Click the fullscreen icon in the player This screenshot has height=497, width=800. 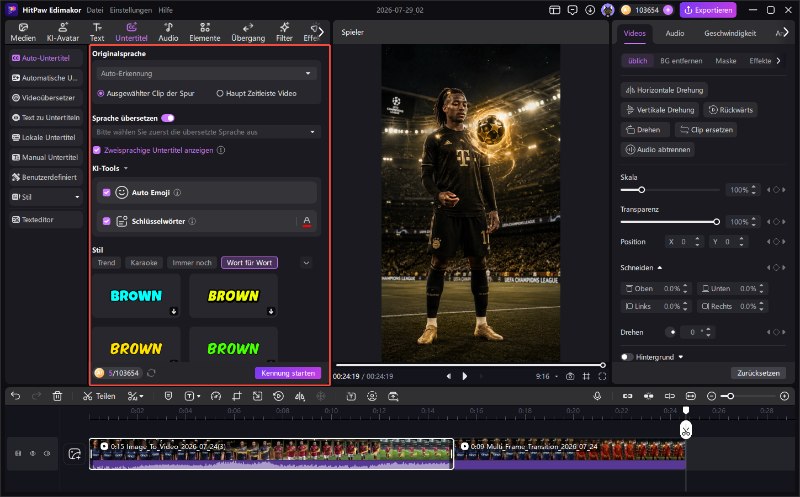point(603,376)
